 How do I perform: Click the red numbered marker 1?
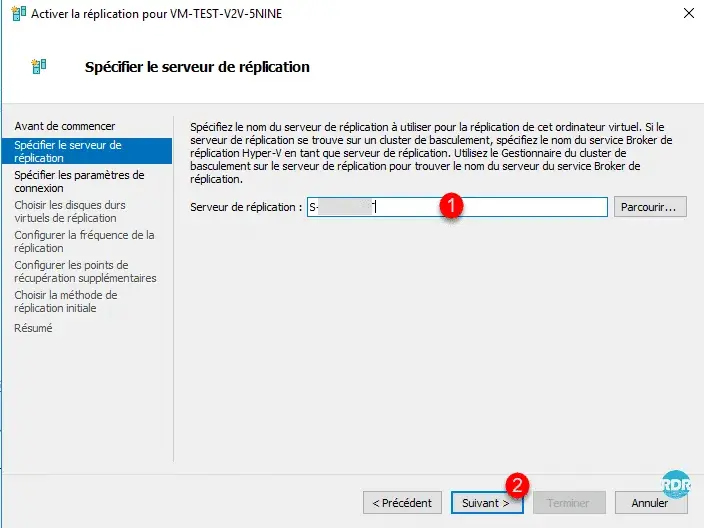452,203
